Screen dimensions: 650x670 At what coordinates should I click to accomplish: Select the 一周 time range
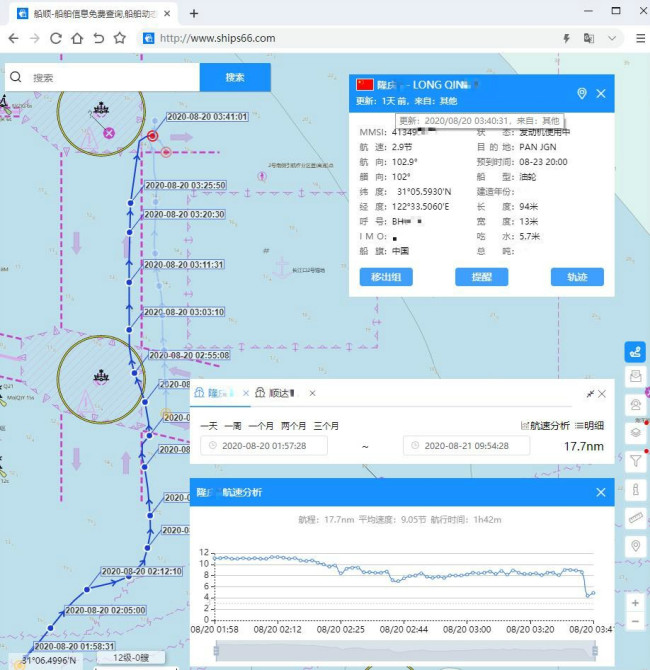click(x=233, y=426)
